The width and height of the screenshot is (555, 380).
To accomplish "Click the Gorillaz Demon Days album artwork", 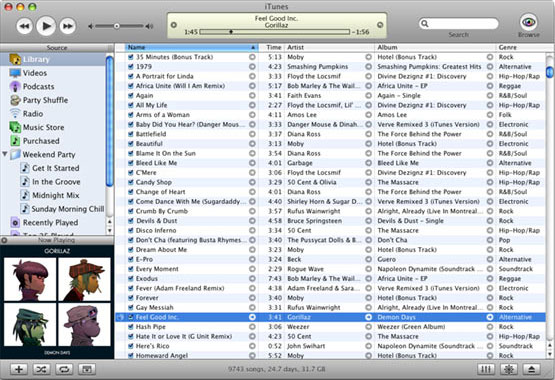I will (x=57, y=302).
